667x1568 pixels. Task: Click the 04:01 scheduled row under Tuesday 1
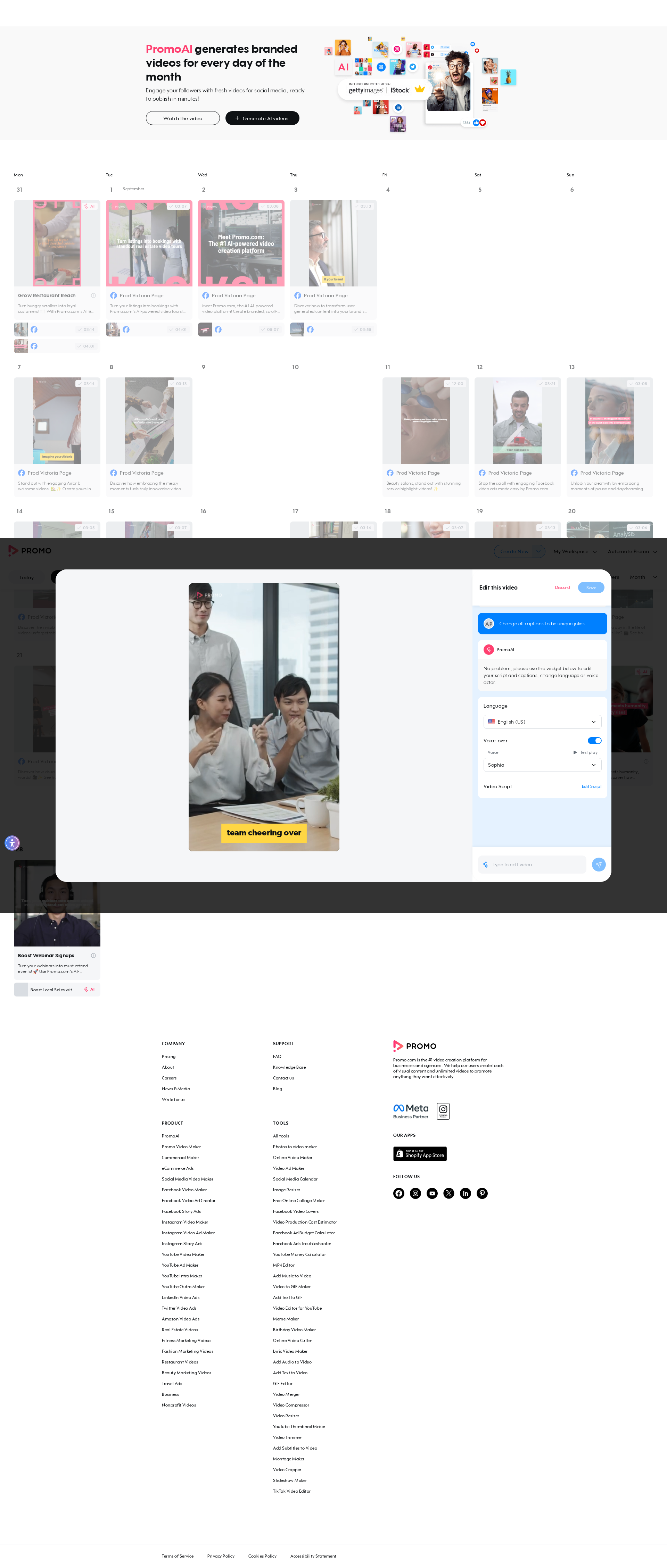click(149, 329)
